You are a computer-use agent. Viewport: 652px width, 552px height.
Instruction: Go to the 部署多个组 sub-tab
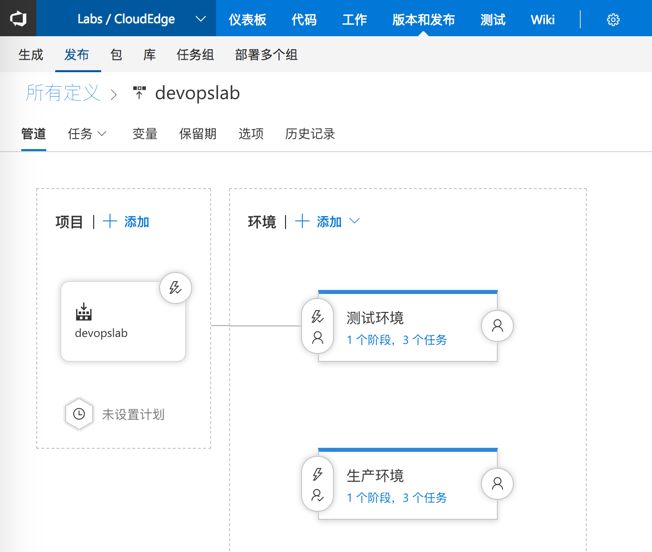(x=266, y=54)
